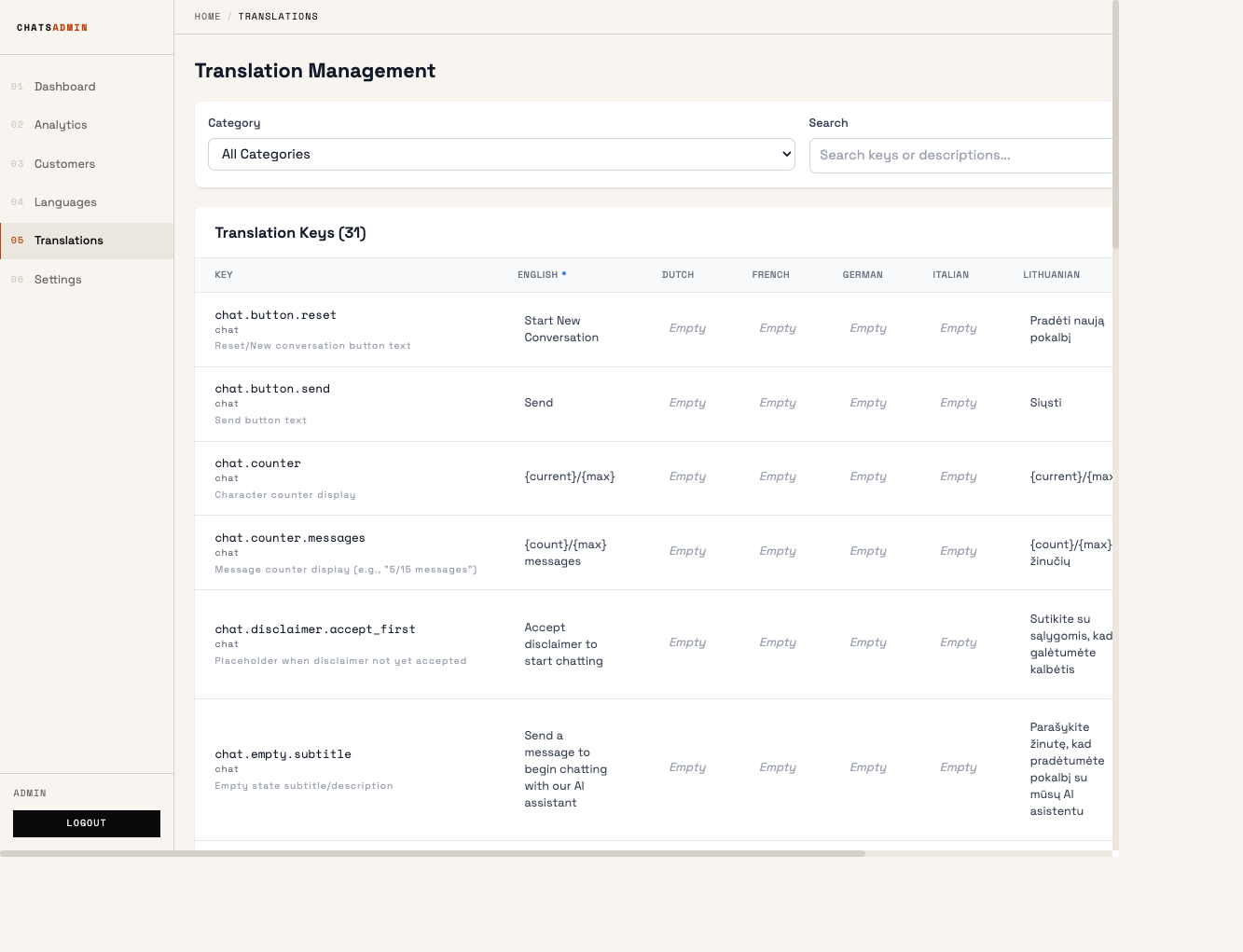This screenshot has height=952, width=1243.
Task: Select the Translations sidebar item
Action: click(x=69, y=241)
